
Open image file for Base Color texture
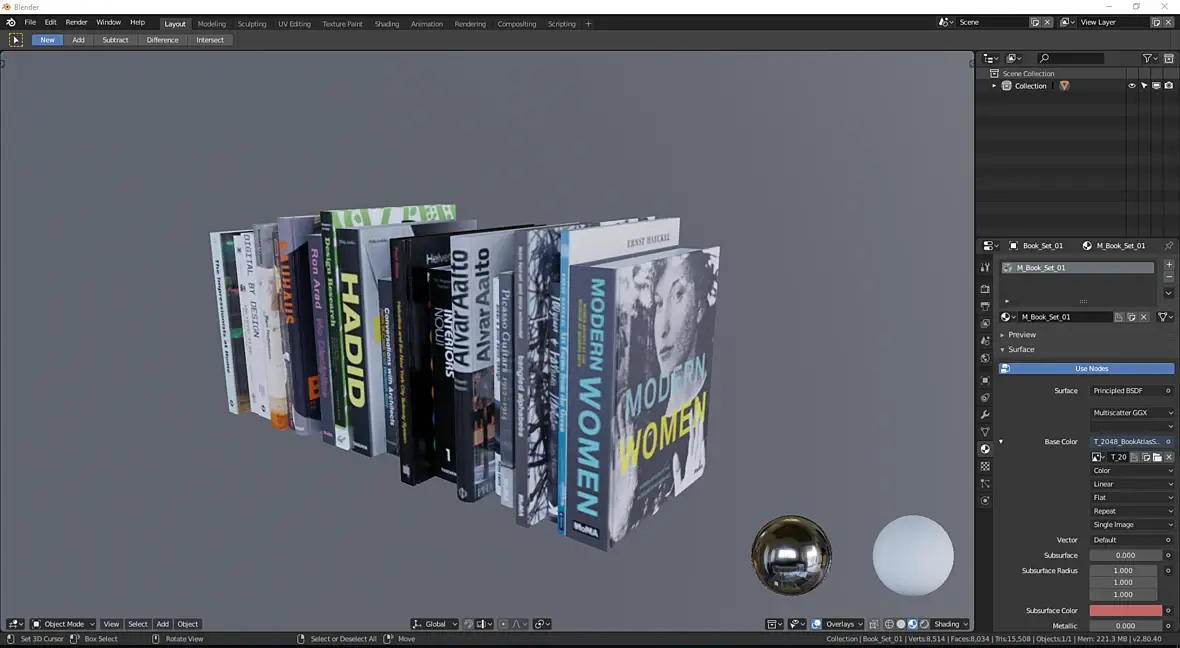1157,457
